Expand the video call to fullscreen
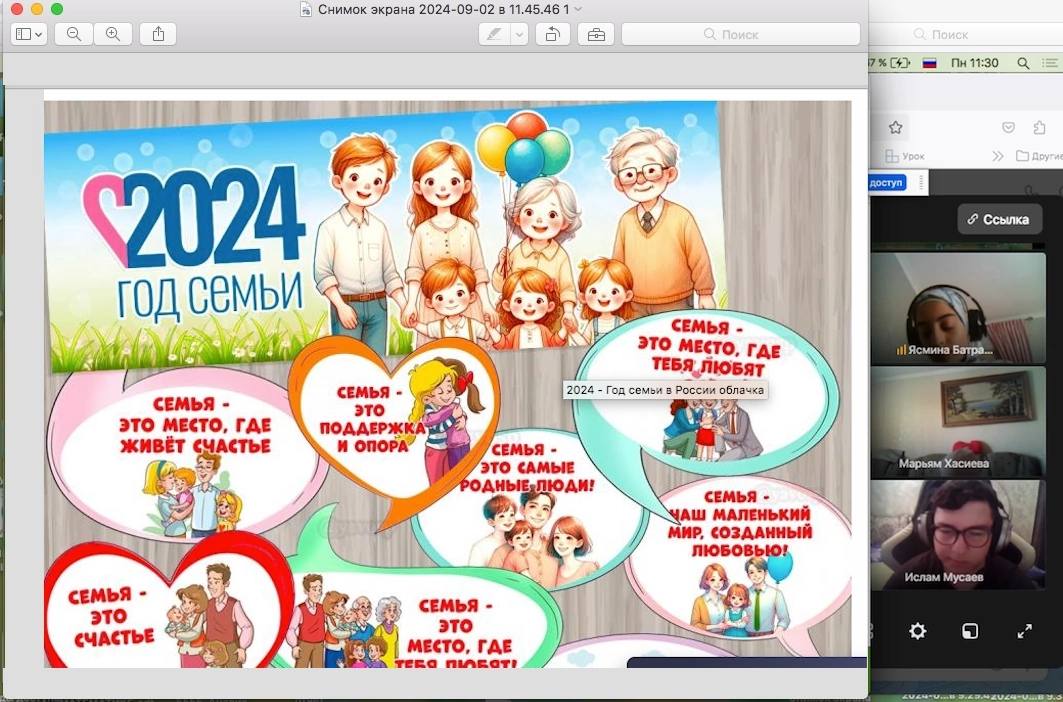1063x702 pixels. (x=1024, y=631)
